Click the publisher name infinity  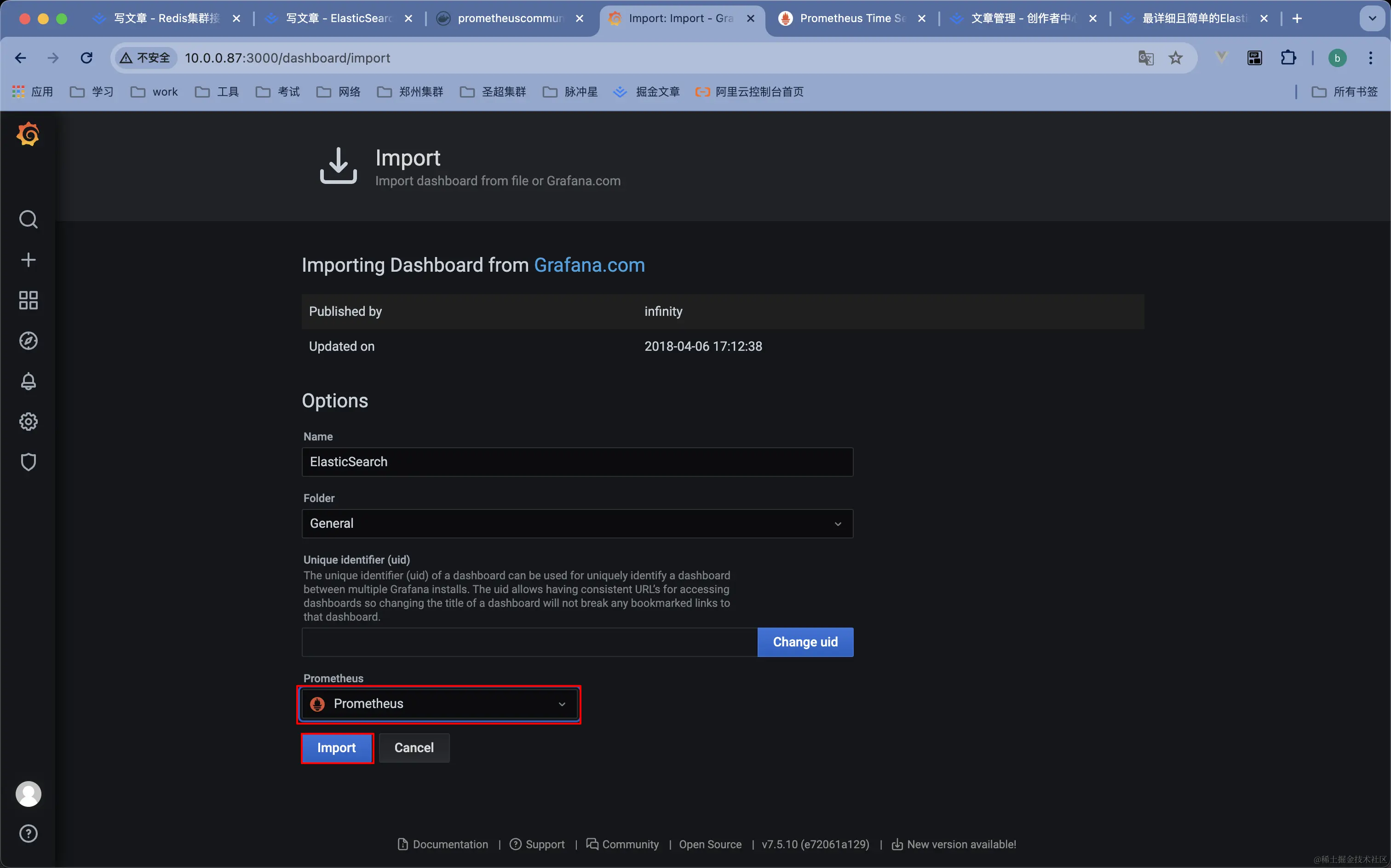pos(663,311)
